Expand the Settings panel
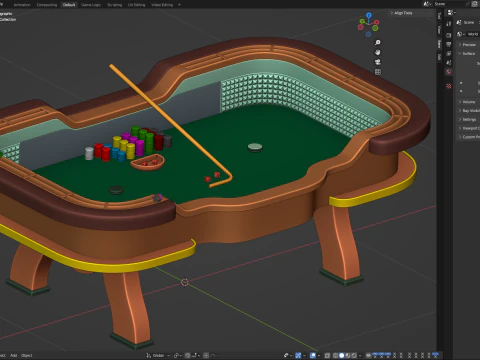The image size is (480, 360). click(468, 119)
